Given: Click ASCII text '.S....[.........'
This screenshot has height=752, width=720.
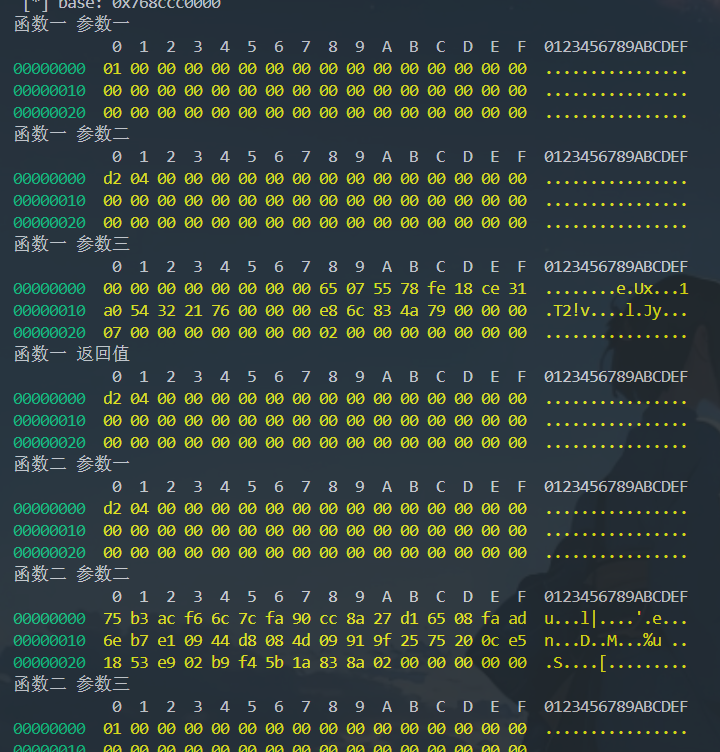Looking at the screenshot, I should [x=616, y=663].
